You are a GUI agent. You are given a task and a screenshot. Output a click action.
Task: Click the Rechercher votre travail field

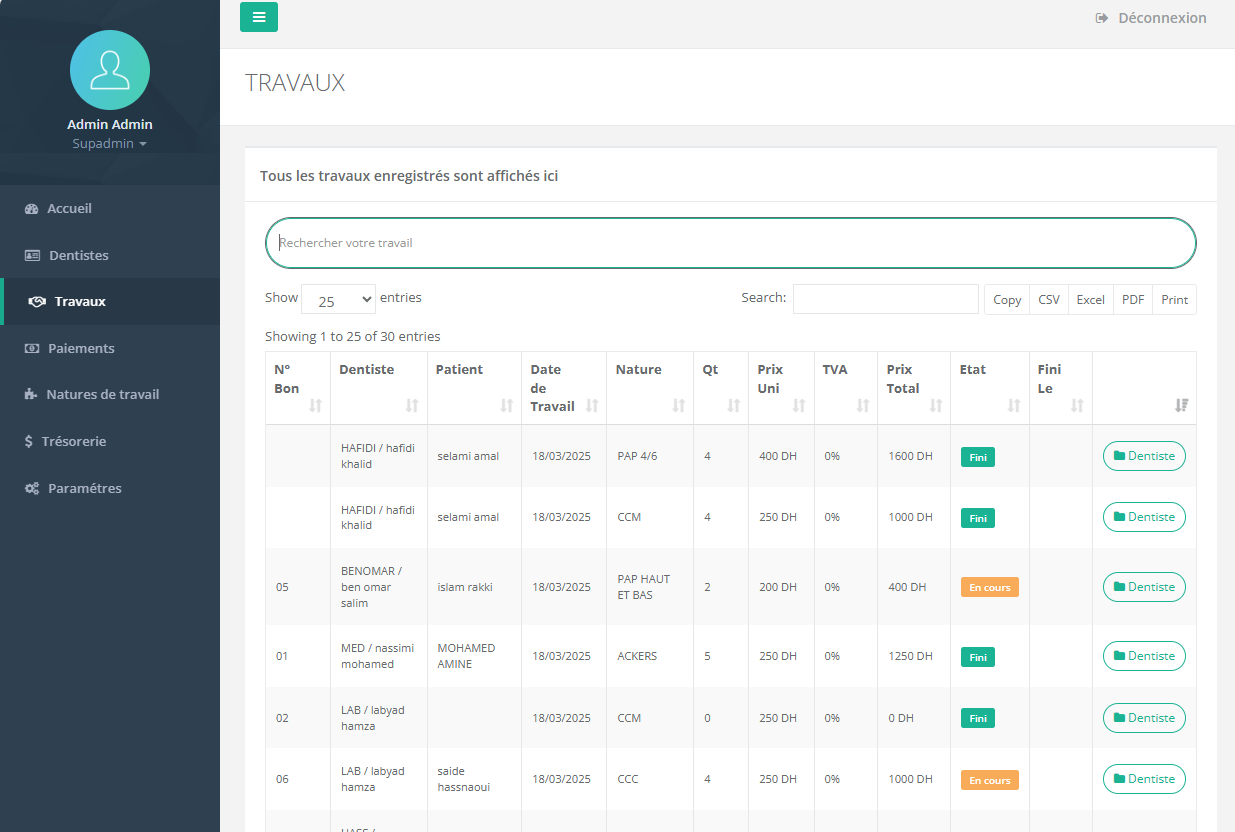tap(730, 243)
